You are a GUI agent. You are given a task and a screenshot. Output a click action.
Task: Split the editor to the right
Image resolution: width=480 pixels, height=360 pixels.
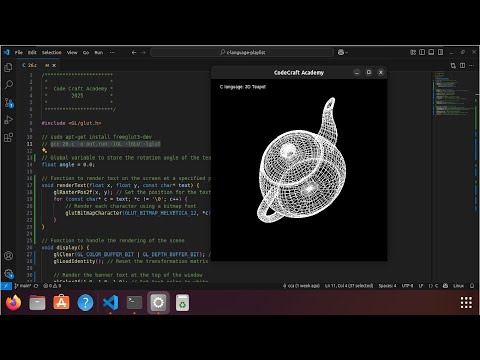click(x=462, y=65)
